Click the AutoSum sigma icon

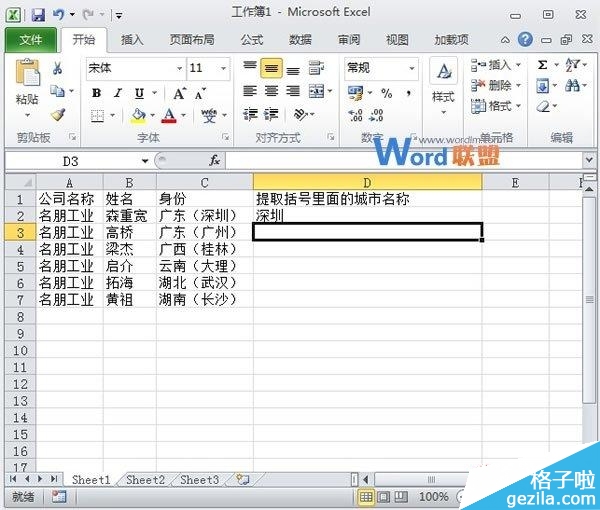click(543, 65)
